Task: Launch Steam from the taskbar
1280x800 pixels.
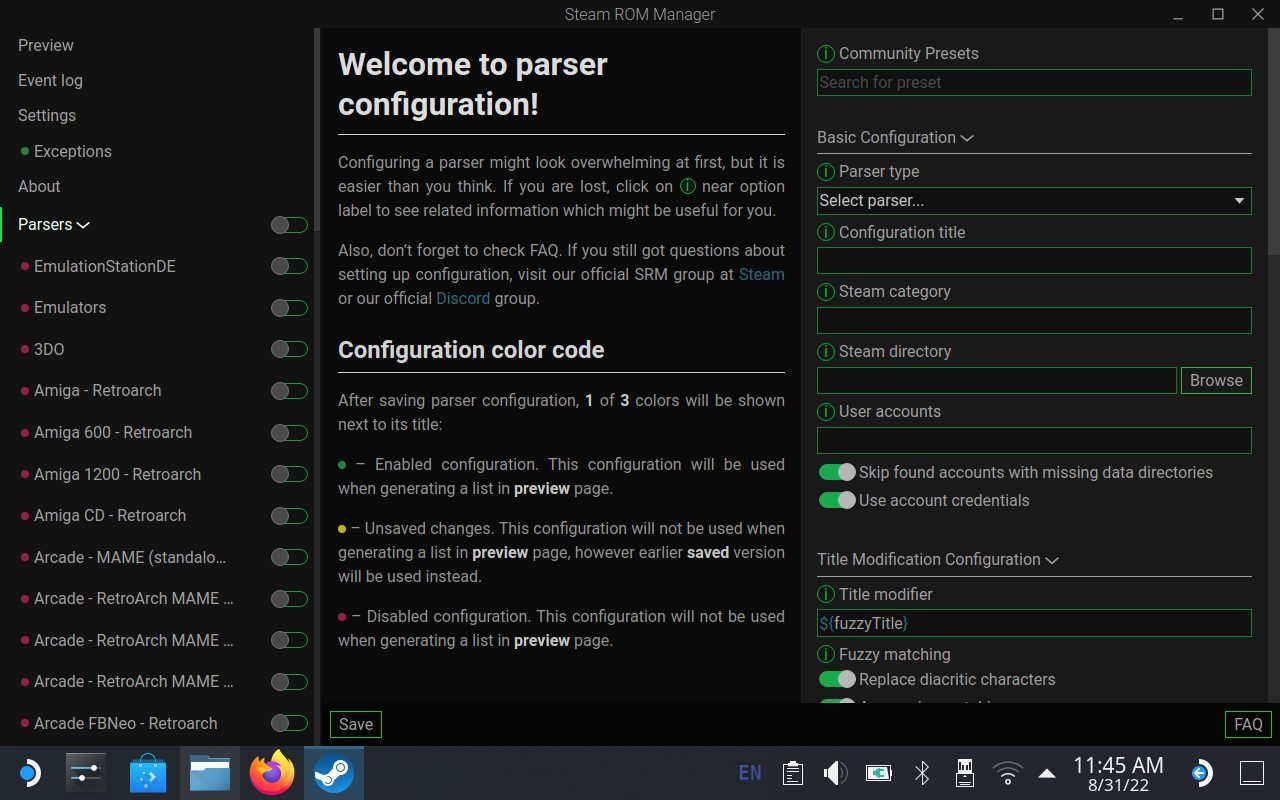Action: (x=334, y=772)
